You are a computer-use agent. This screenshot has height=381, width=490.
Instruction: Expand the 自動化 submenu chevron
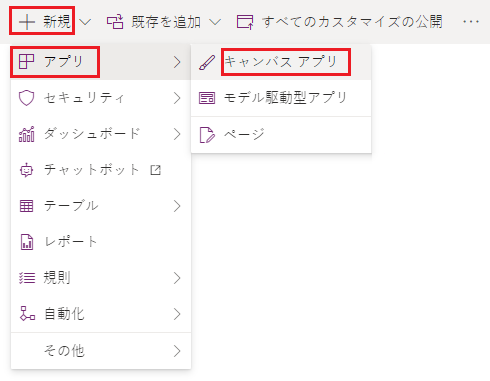pos(177,314)
